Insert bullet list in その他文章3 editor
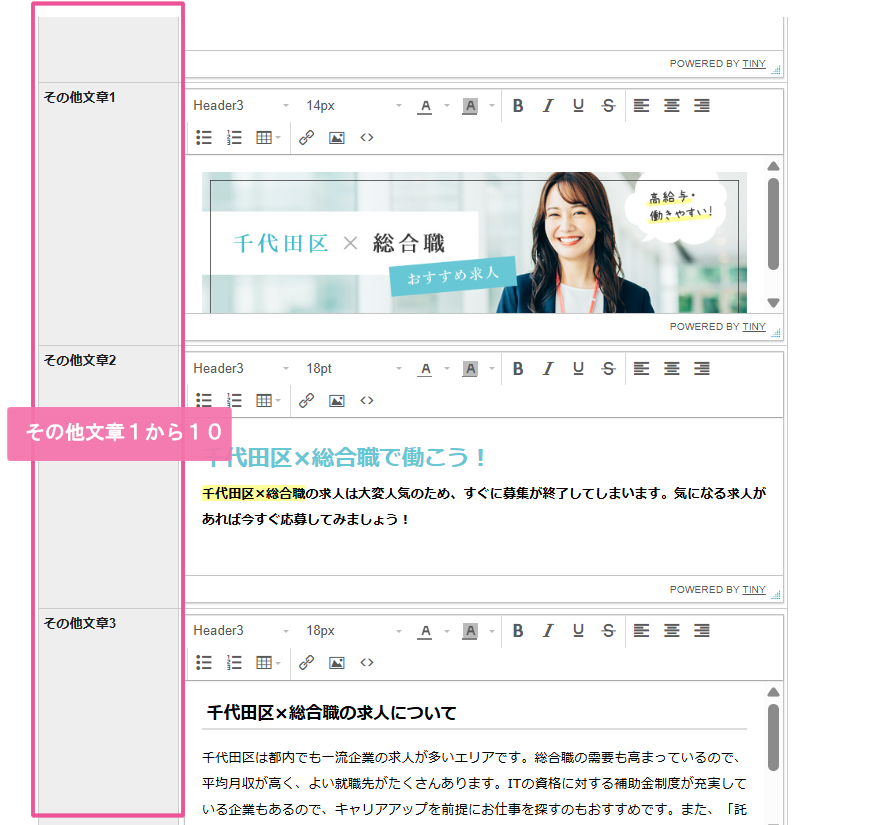880x825 pixels. 204,663
